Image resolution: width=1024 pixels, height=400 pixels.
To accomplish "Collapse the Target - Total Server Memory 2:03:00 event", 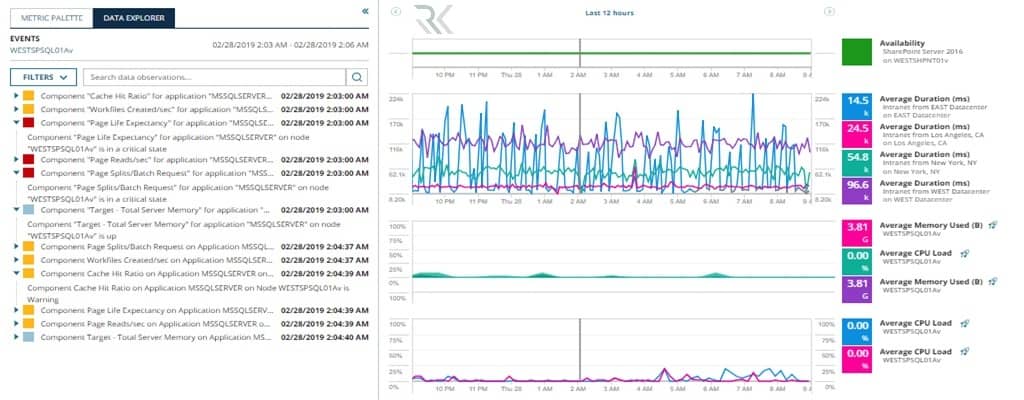I will click(x=15, y=211).
